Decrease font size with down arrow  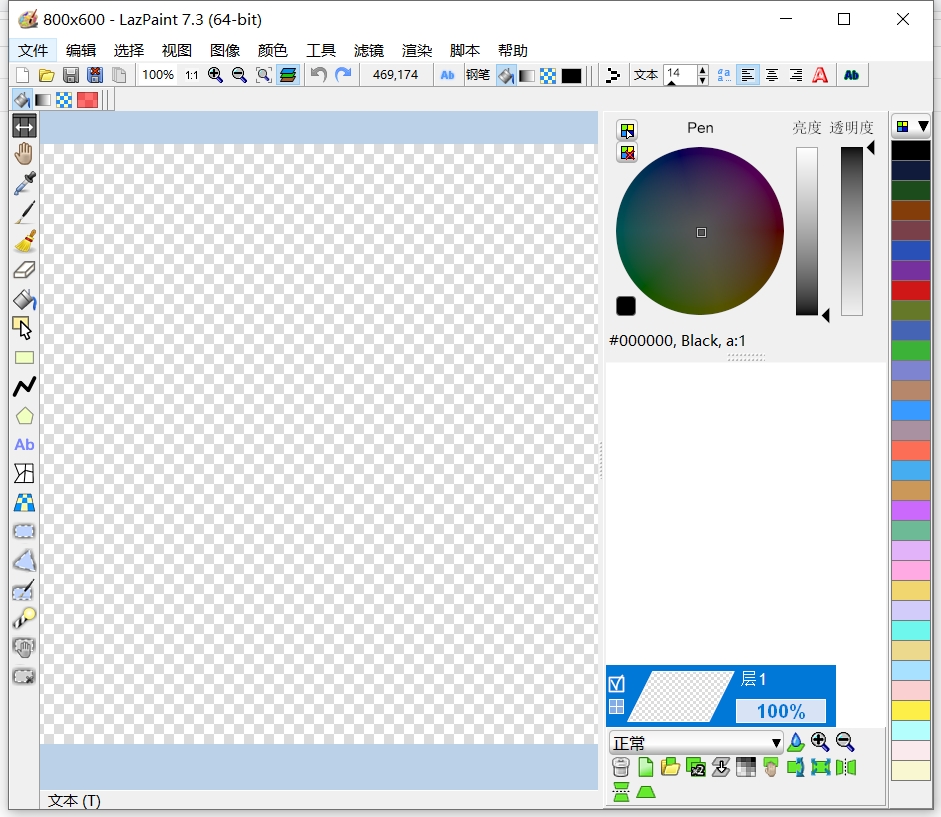703,80
